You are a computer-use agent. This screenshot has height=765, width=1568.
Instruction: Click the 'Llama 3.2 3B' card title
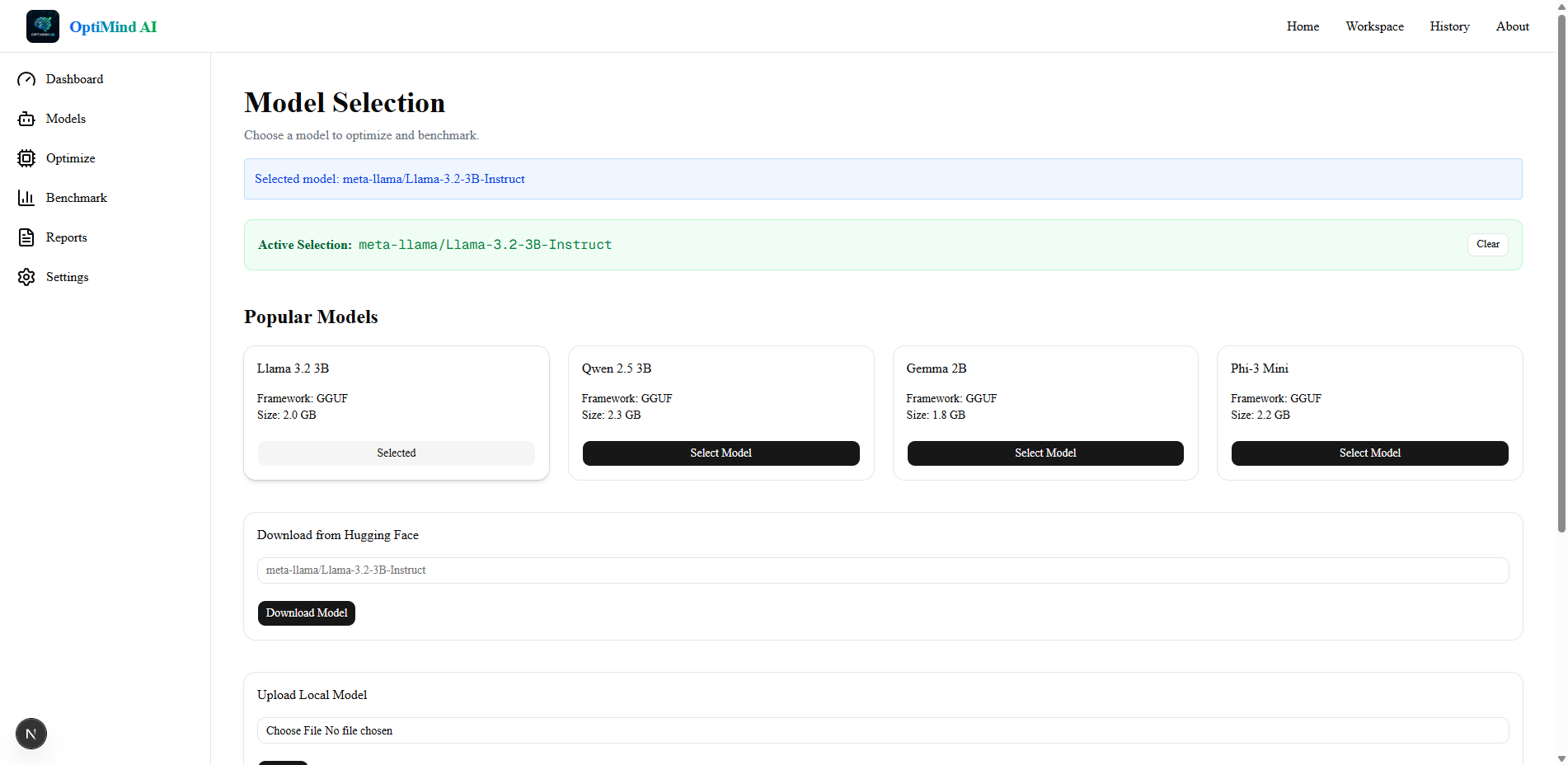tap(293, 368)
